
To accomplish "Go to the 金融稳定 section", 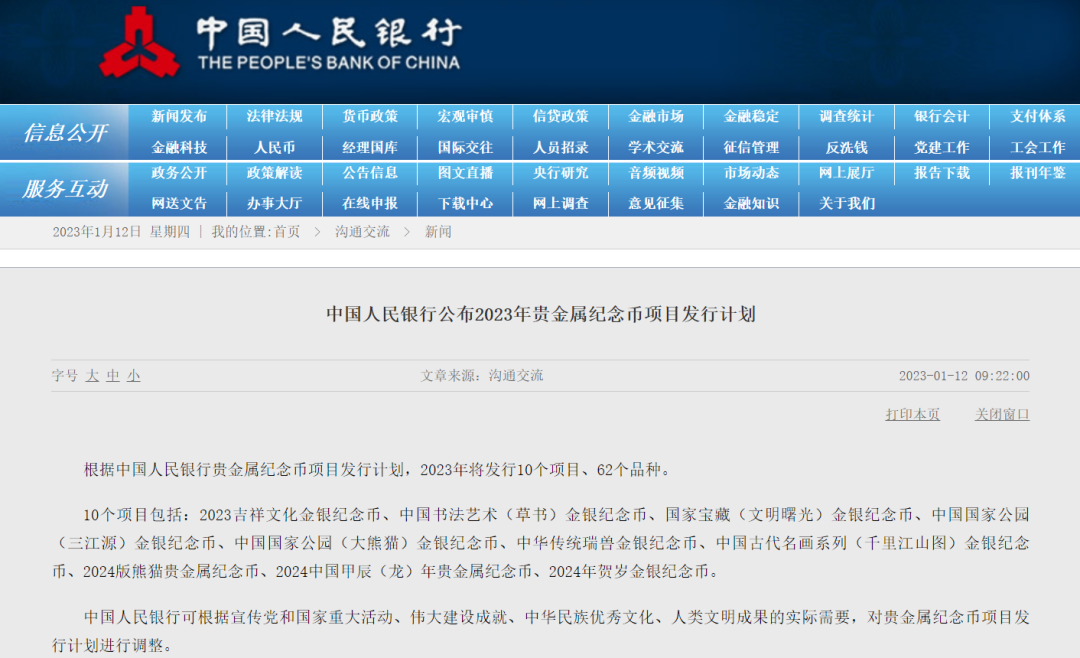I will coord(751,116).
